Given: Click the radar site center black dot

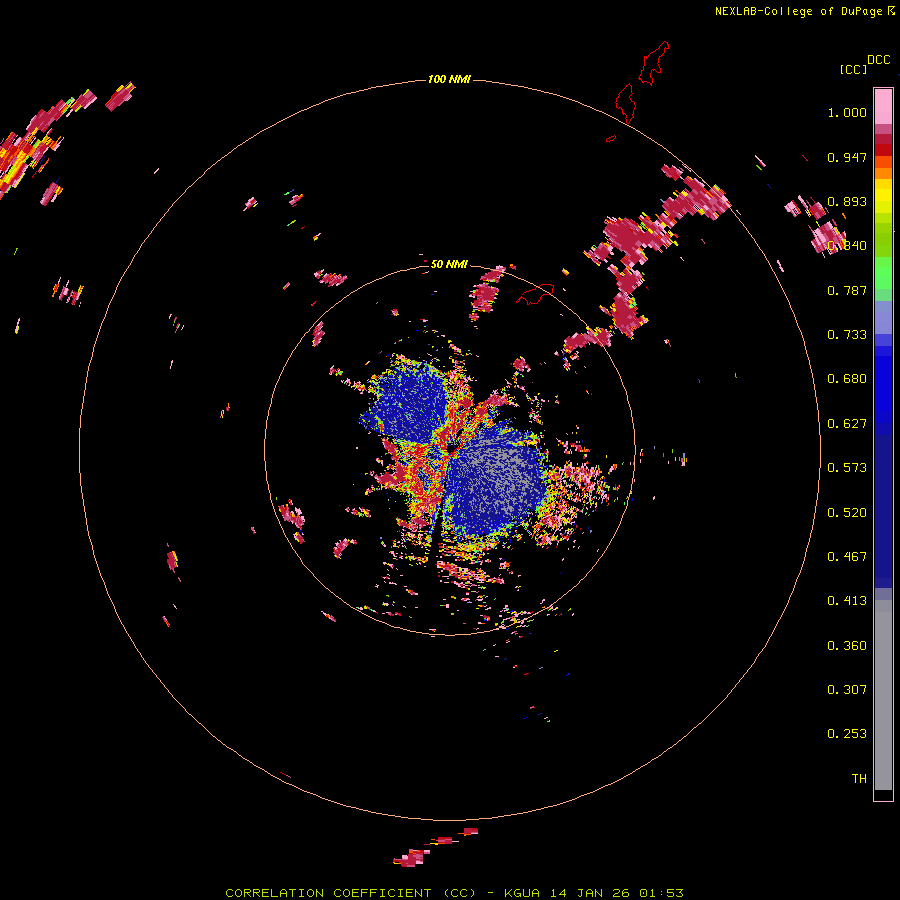Looking at the screenshot, I should pos(452,448).
